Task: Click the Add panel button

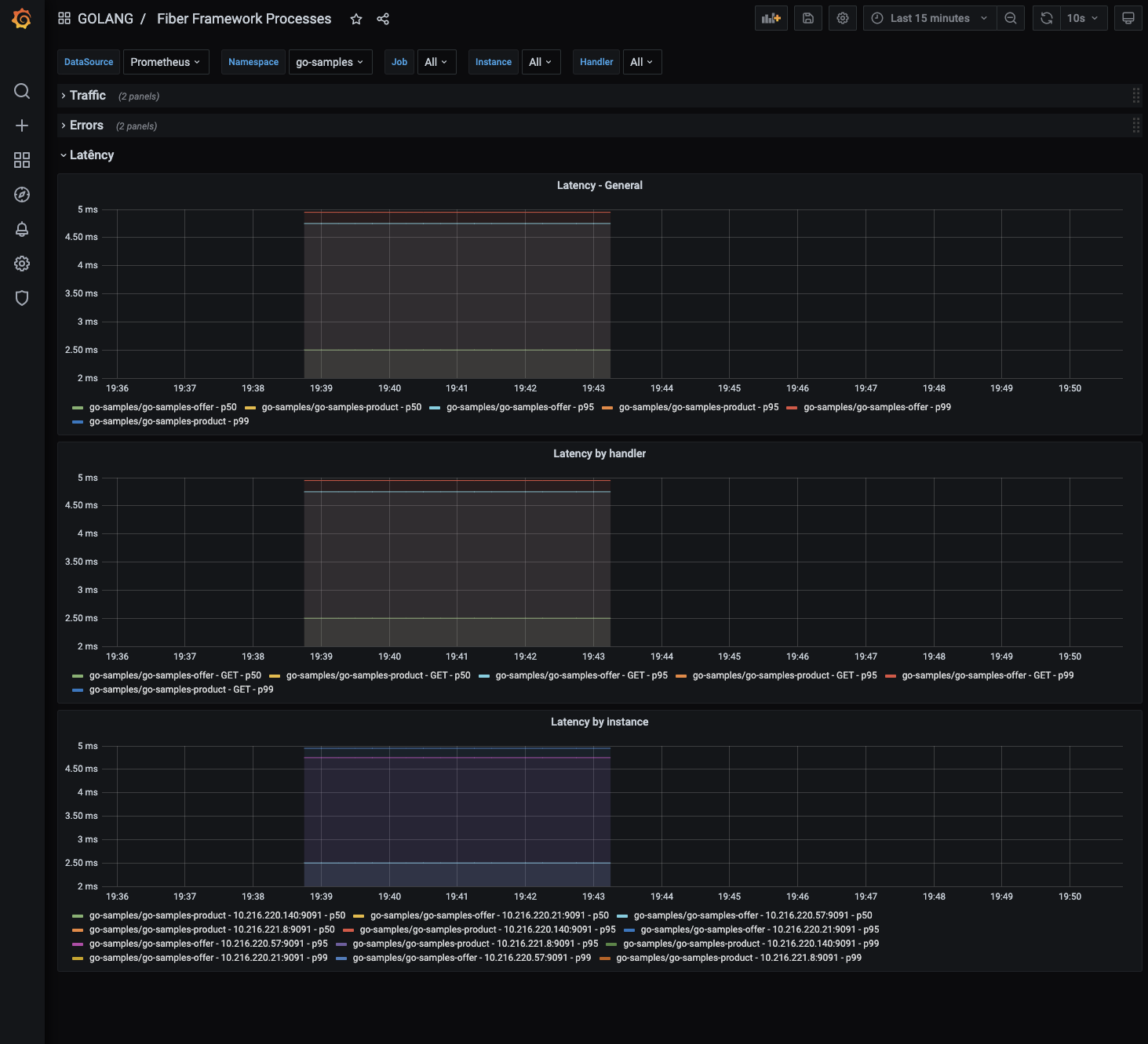Action: click(771, 18)
